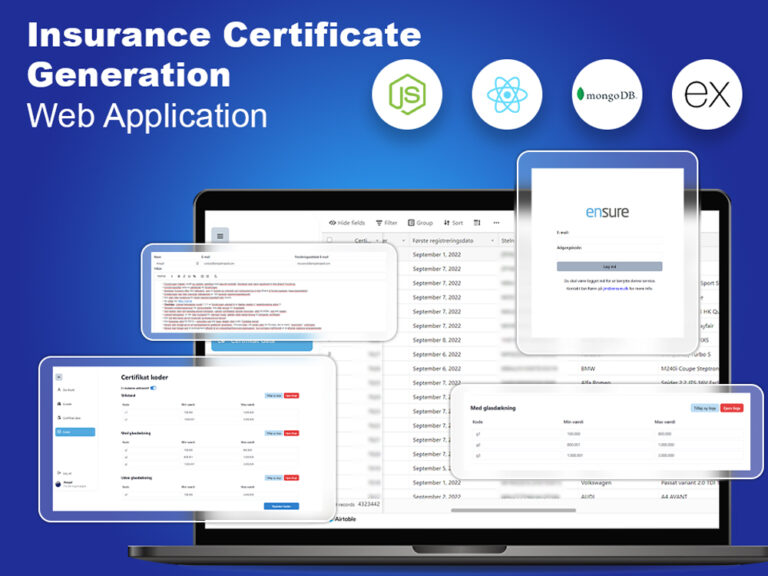Select the BMW make cell

tap(588, 368)
